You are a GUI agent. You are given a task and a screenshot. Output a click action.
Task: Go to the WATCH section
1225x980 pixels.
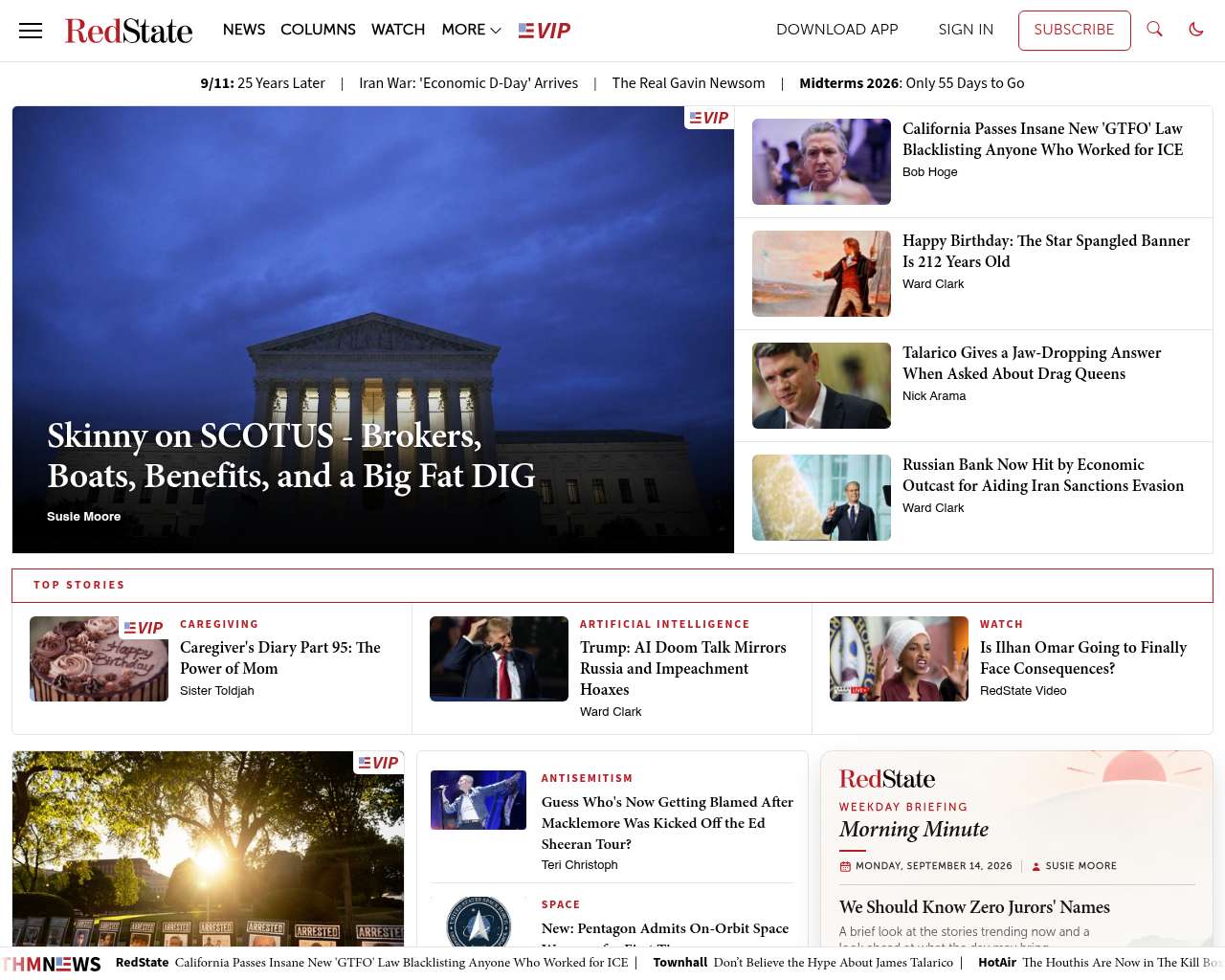tap(398, 30)
